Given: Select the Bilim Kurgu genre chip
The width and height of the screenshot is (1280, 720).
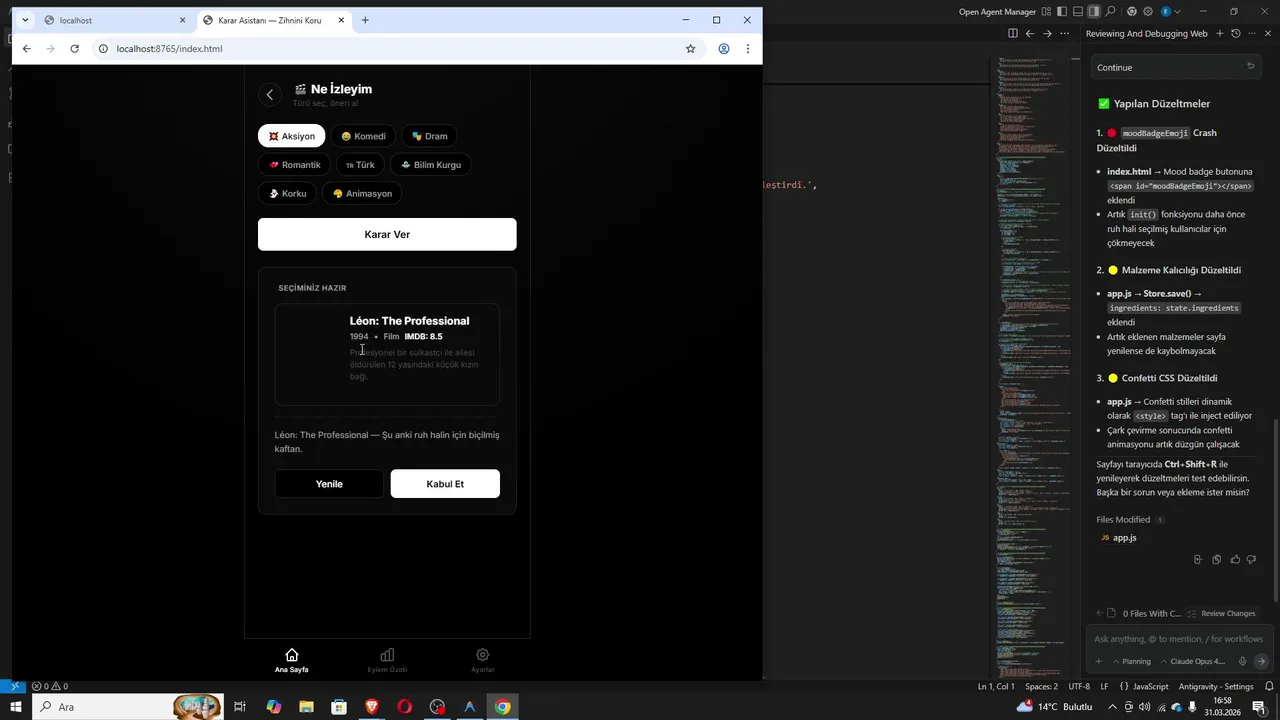Looking at the screenshot, I should pyautogui.click(x=431, y=165).
